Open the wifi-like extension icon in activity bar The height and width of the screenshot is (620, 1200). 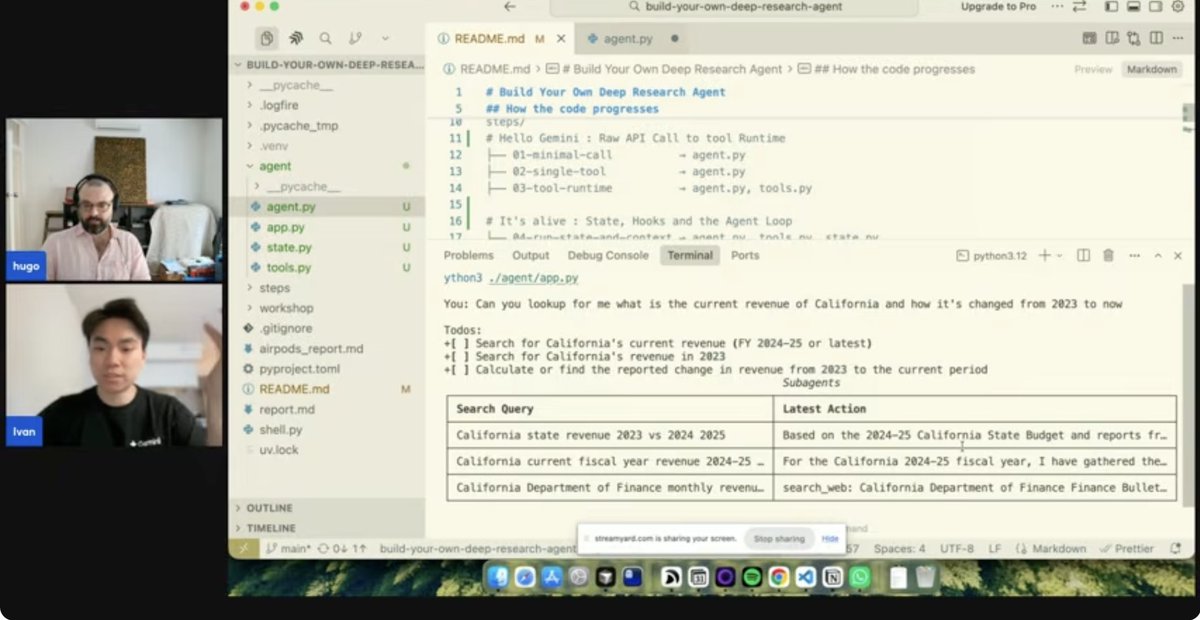click(x=296, y=38)
